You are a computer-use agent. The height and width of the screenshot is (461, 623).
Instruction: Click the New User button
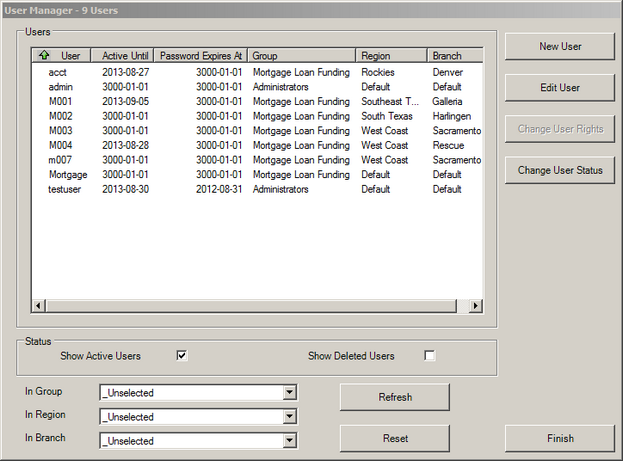tap(560, 46)
